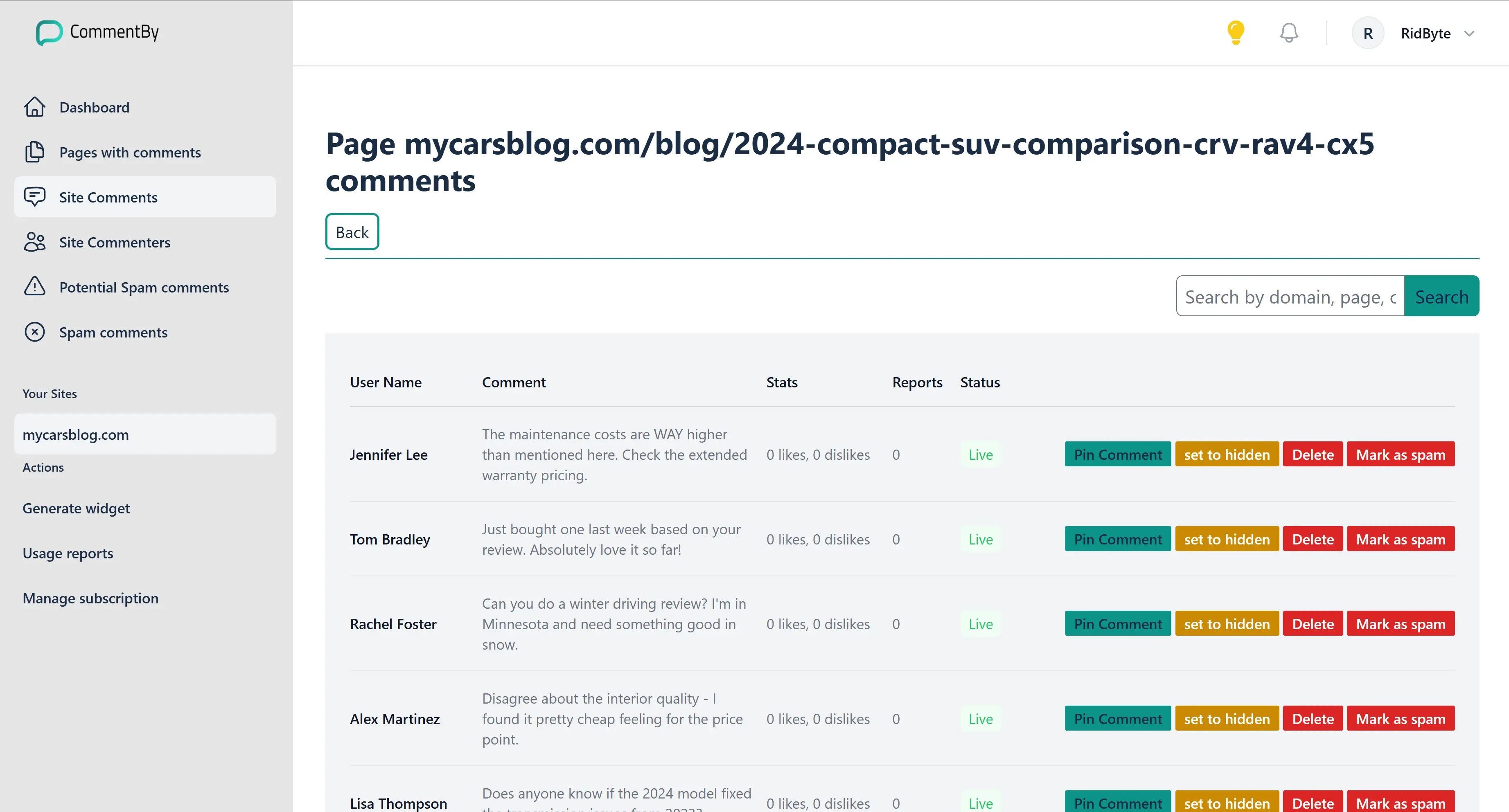Click the Site Commenters people icon
Image resolution: width=1509 pixels, height=812 pixels.
(x=34, y=242)
